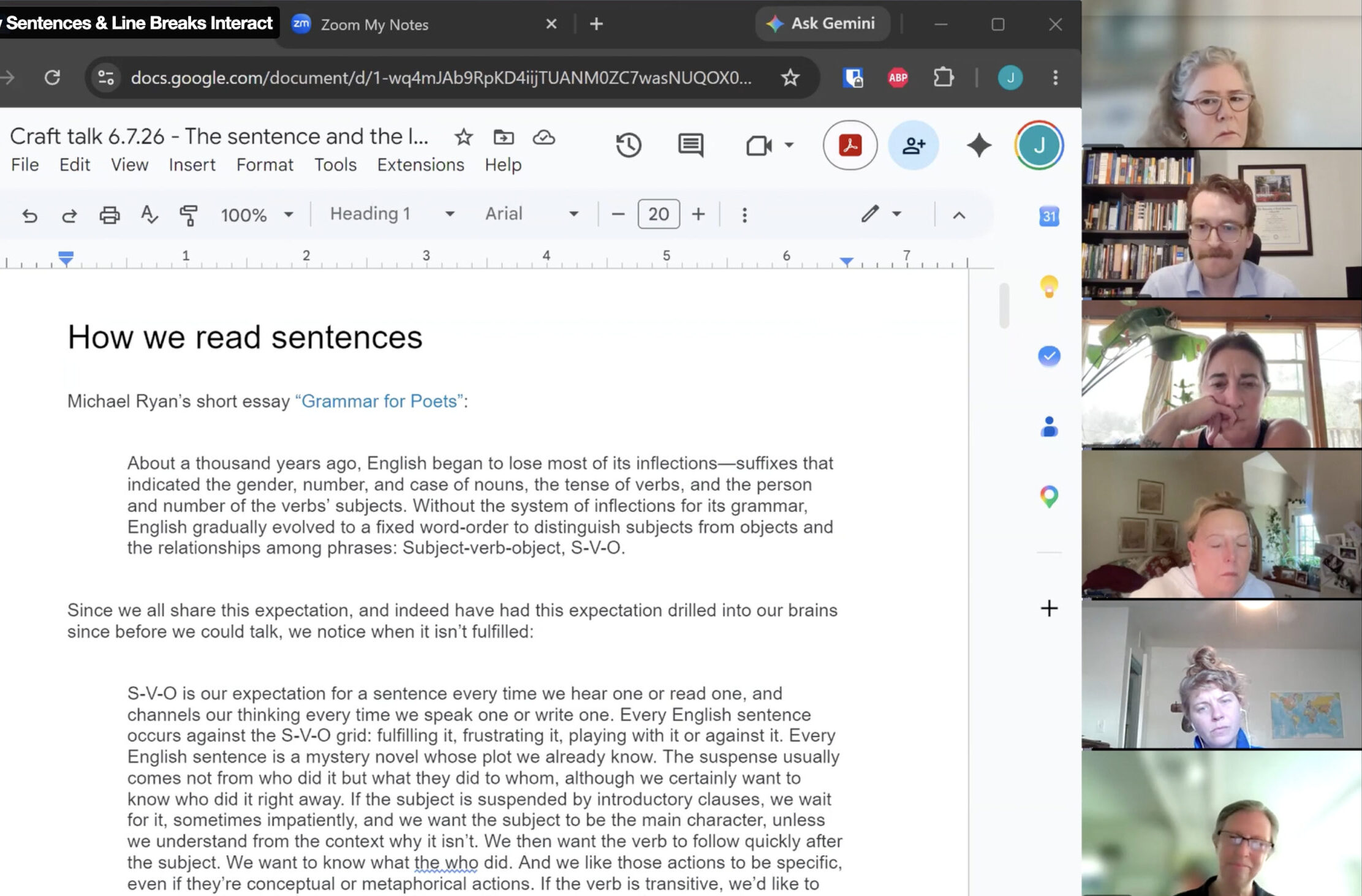Run spelling and grammar check

(x=149, y=215)
